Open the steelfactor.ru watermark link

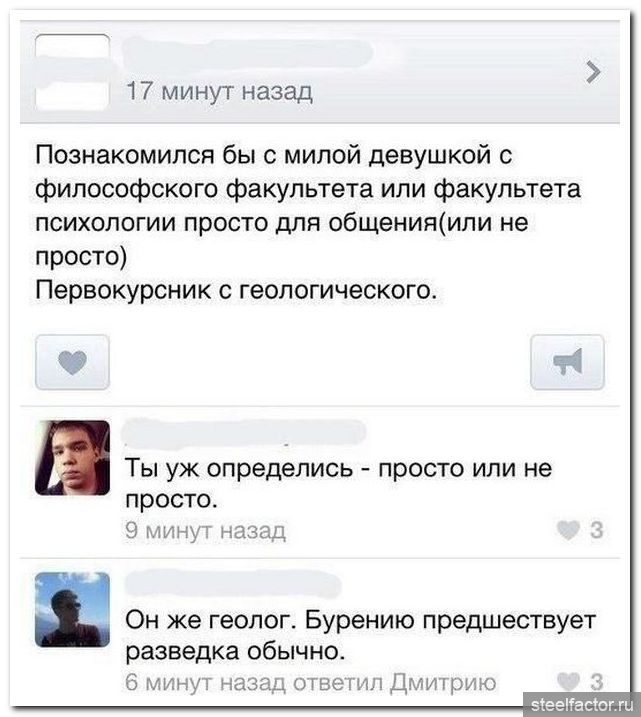tap(582, 704)
